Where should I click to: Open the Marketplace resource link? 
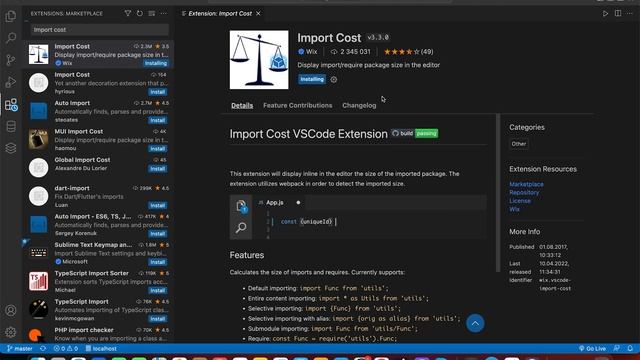tap(526, 184)
